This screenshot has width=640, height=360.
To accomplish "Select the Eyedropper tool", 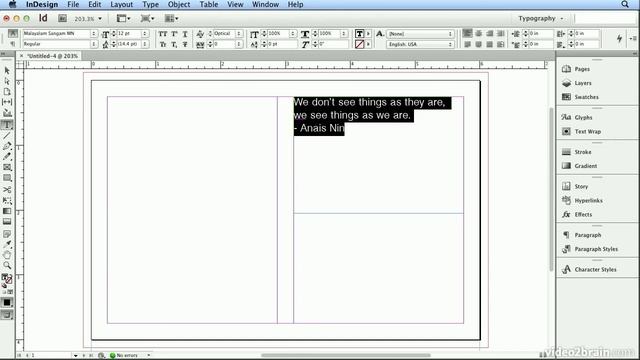I will pos(7,244).
